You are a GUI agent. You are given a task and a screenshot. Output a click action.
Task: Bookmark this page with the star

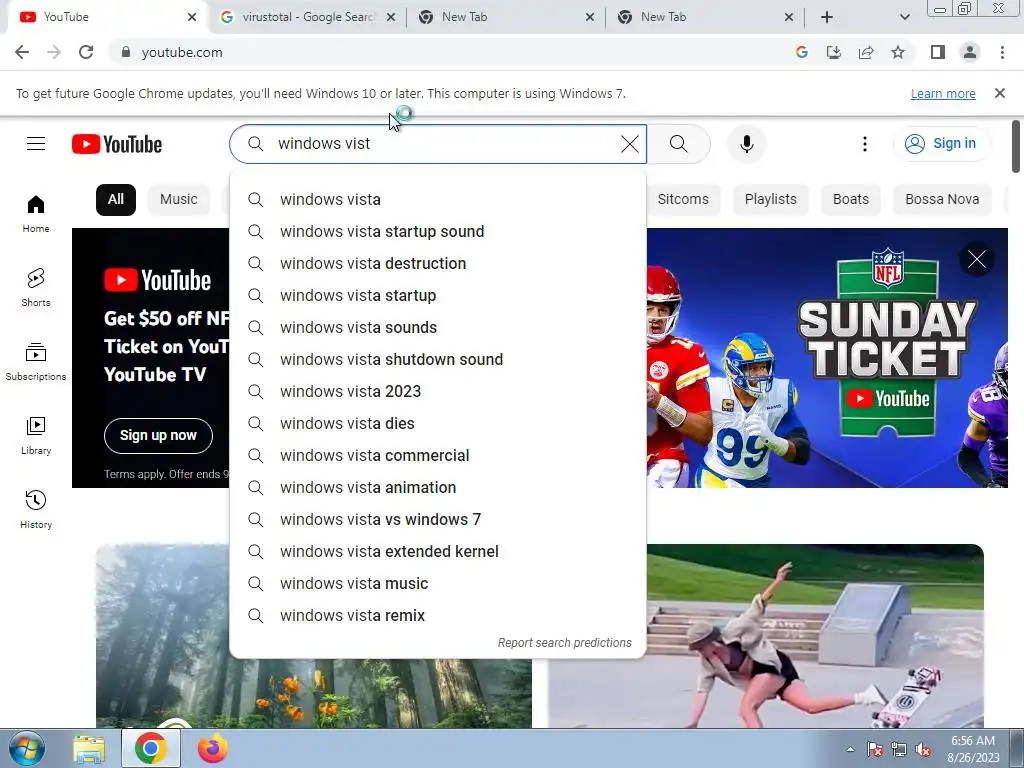pos(898,52)
